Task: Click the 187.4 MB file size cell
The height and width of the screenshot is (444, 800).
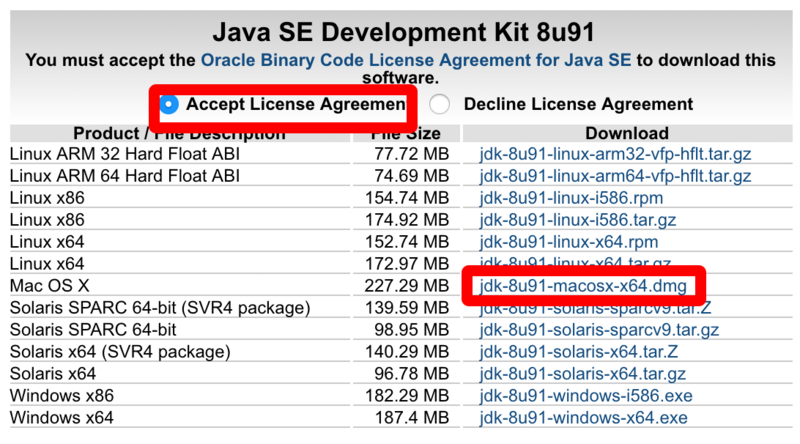Action: (x=412, y=417)
